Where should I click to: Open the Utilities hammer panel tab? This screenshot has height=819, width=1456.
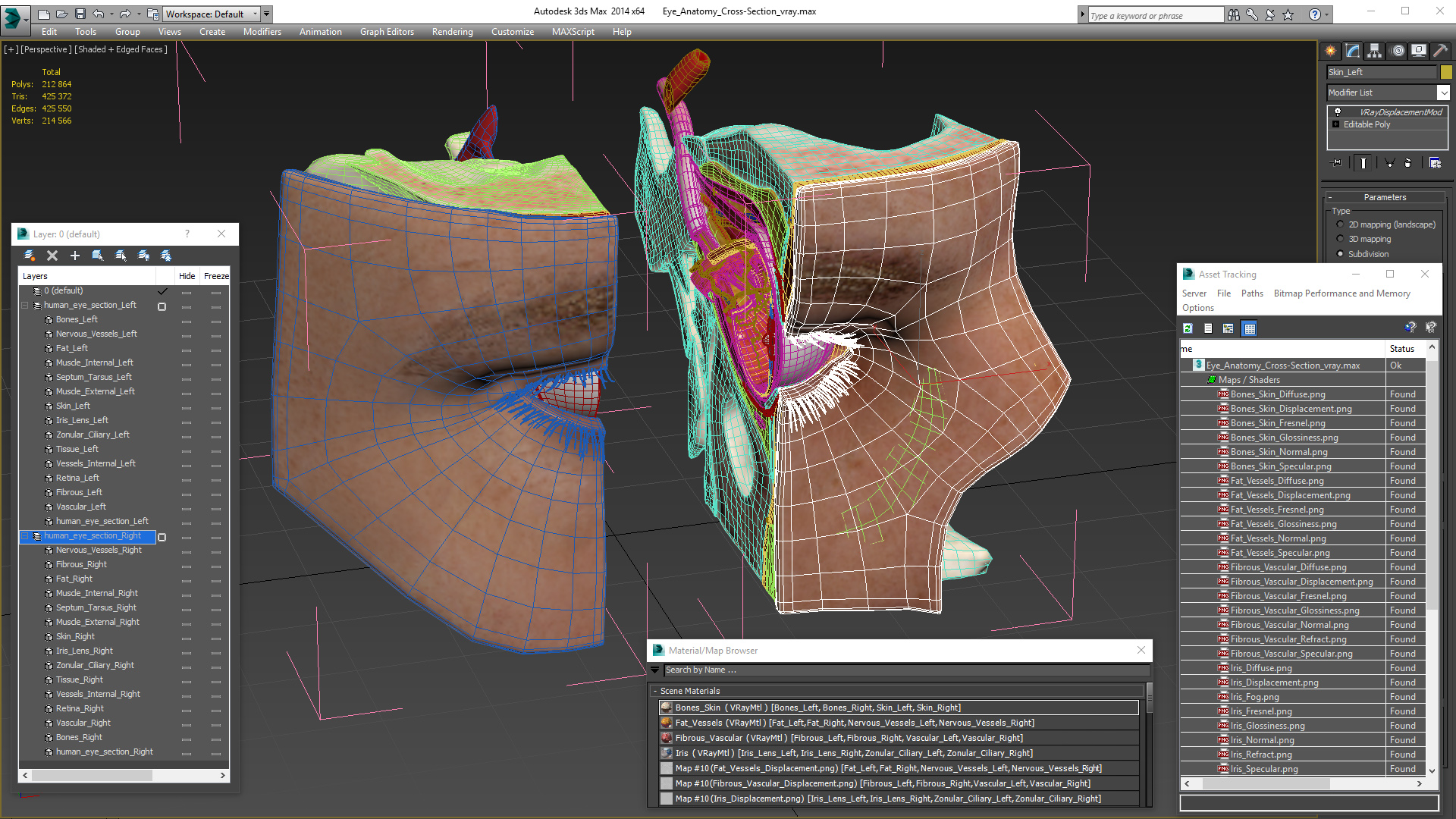1440,51
